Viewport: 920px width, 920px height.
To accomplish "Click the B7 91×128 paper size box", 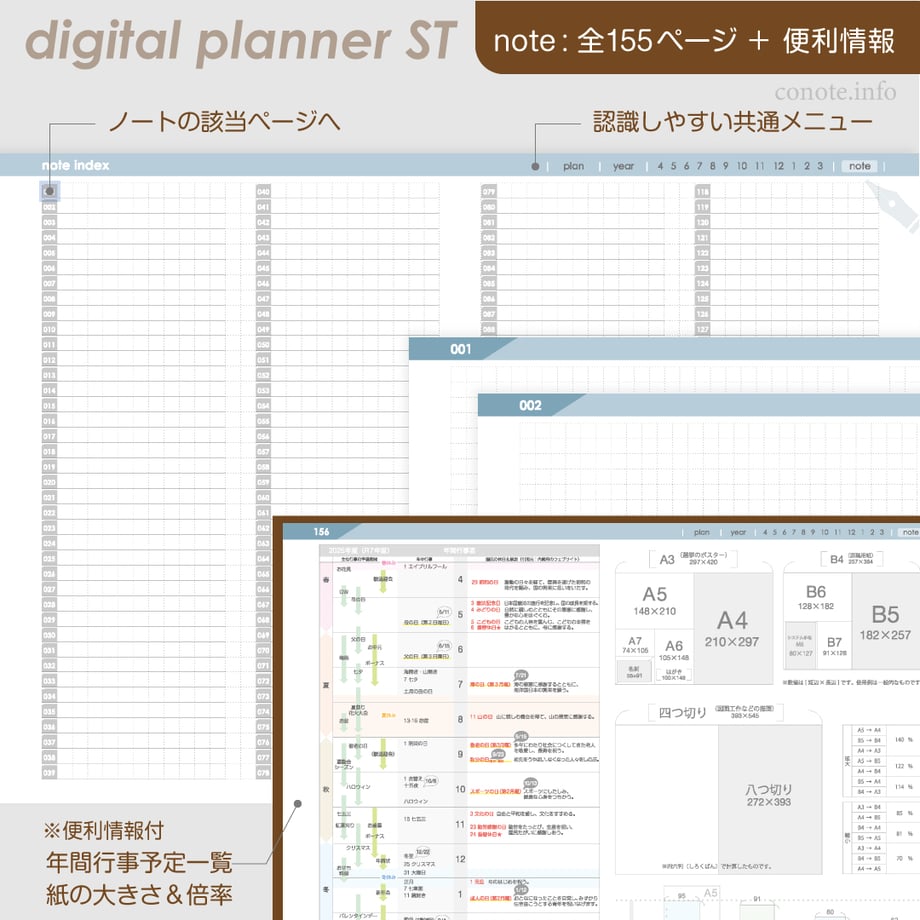I will click(834, 645).
